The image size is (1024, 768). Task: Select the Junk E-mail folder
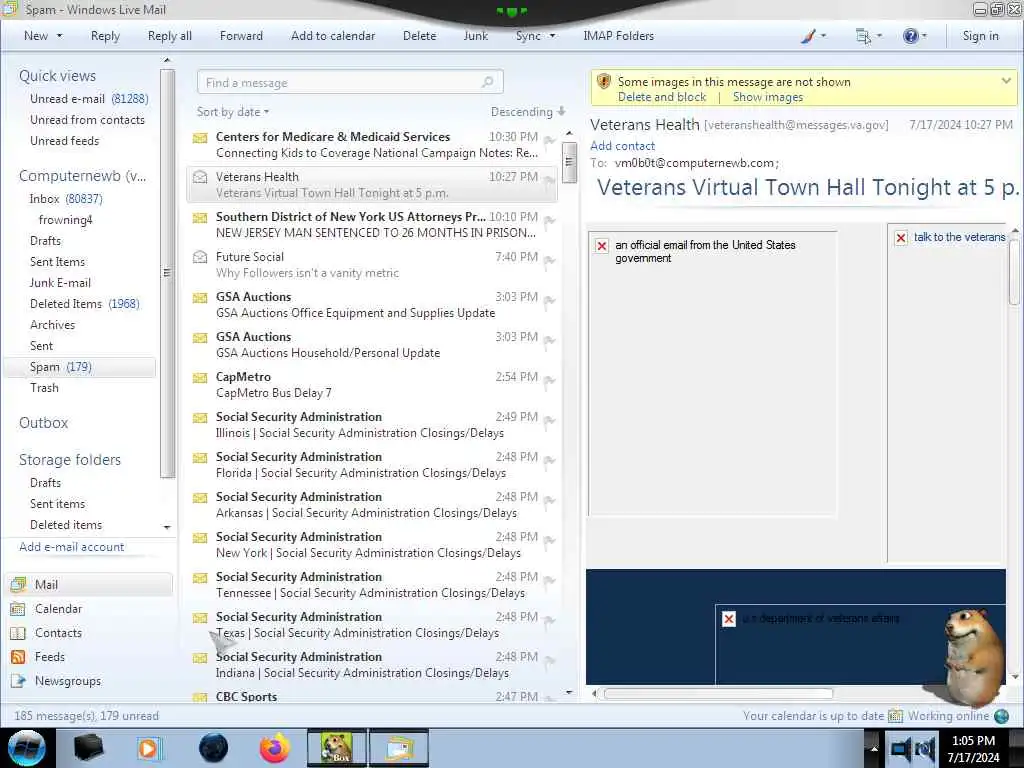tap(60, 283)
